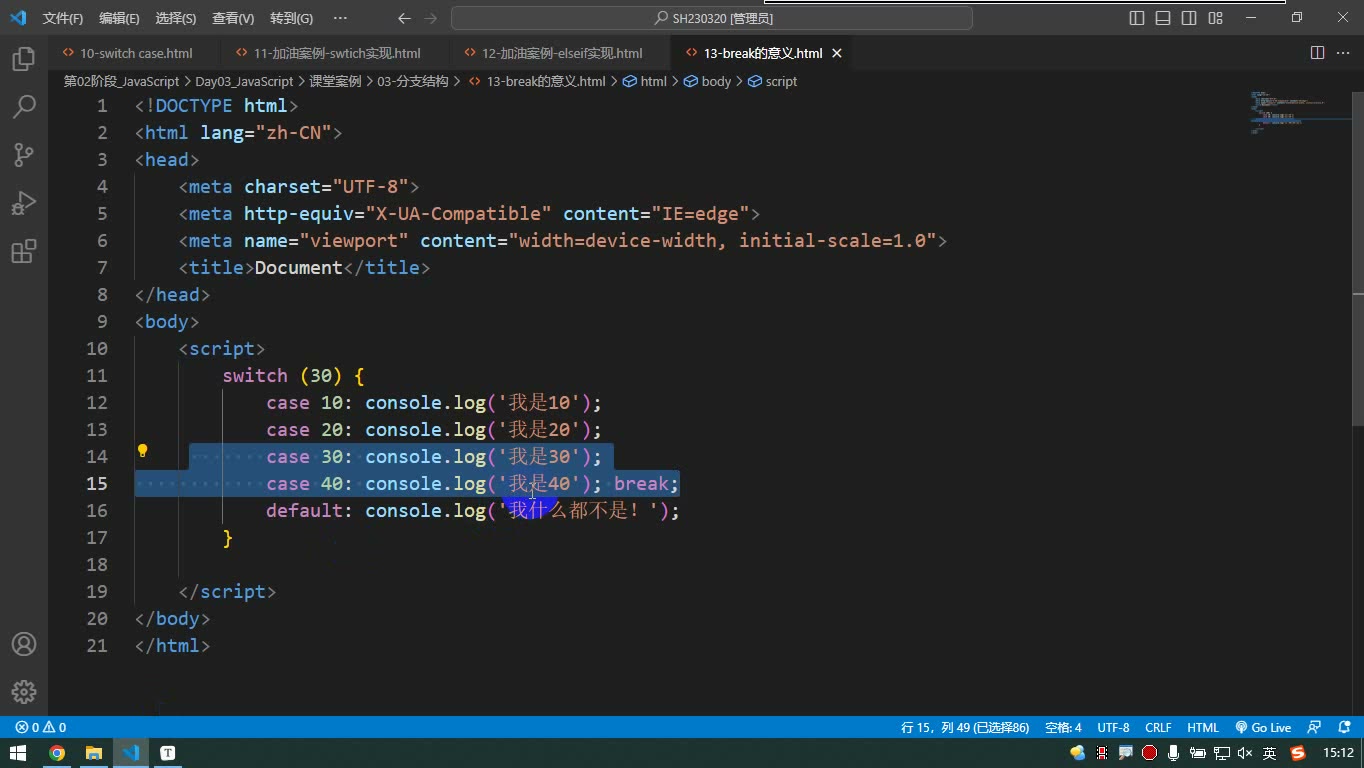
Task: Open the Explorer view in activity bar
Action: [24, 59]
